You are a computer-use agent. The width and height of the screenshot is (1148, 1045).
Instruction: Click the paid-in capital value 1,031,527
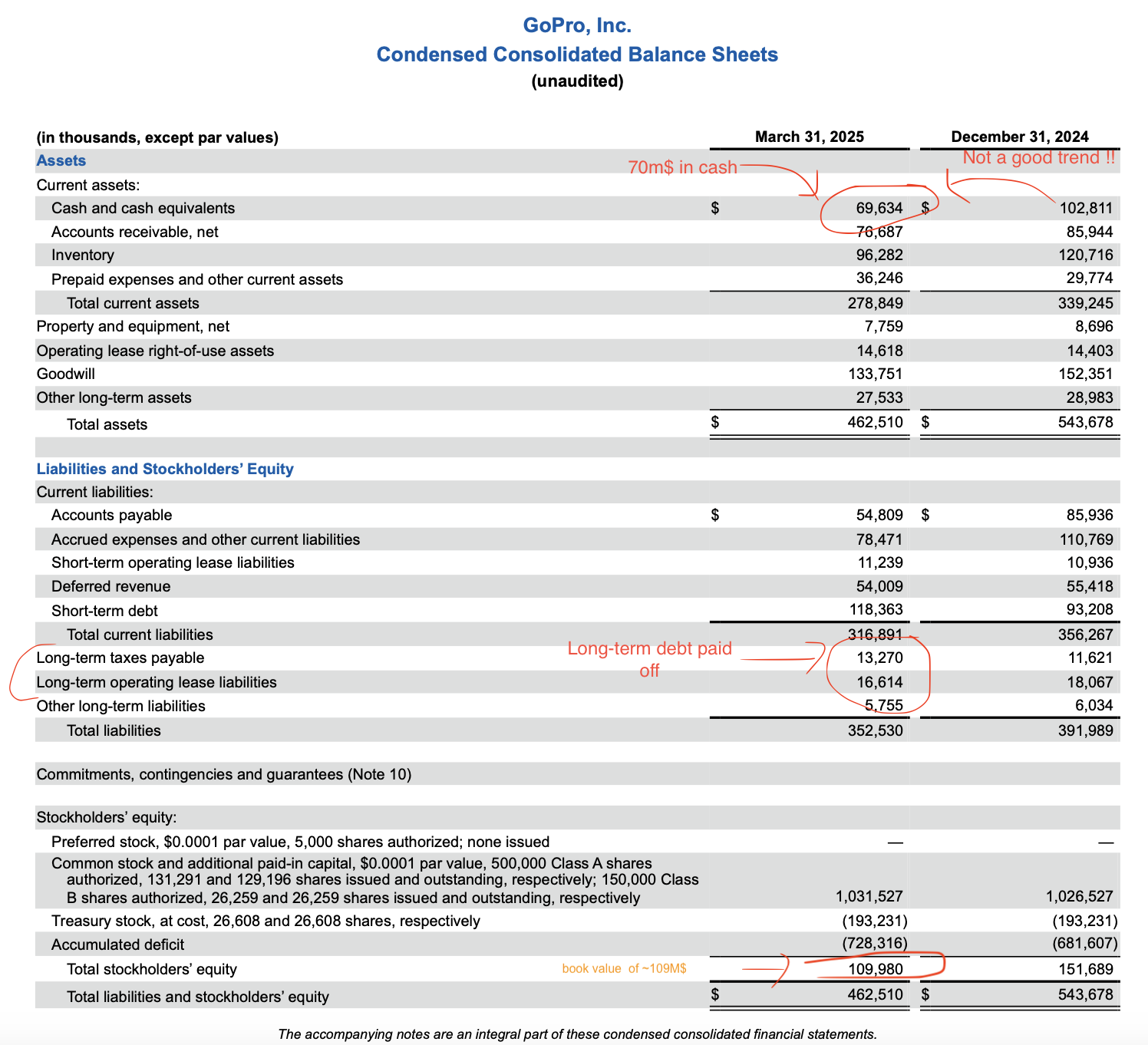point(869,896)
